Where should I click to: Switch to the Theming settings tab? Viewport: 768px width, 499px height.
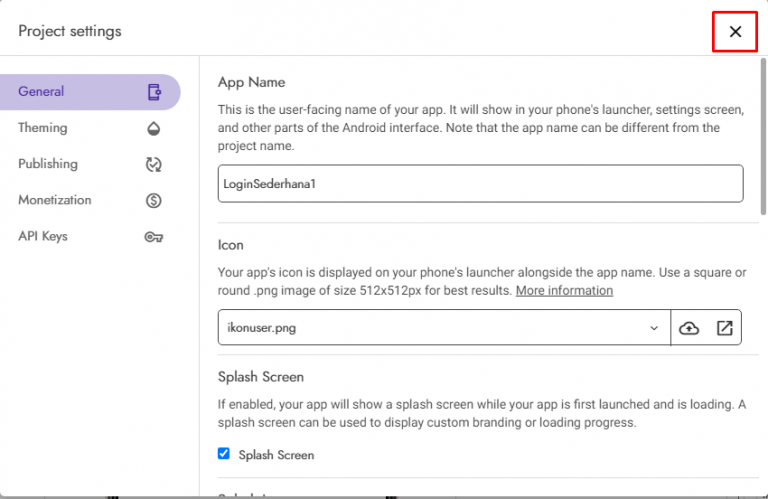(43, 128)
